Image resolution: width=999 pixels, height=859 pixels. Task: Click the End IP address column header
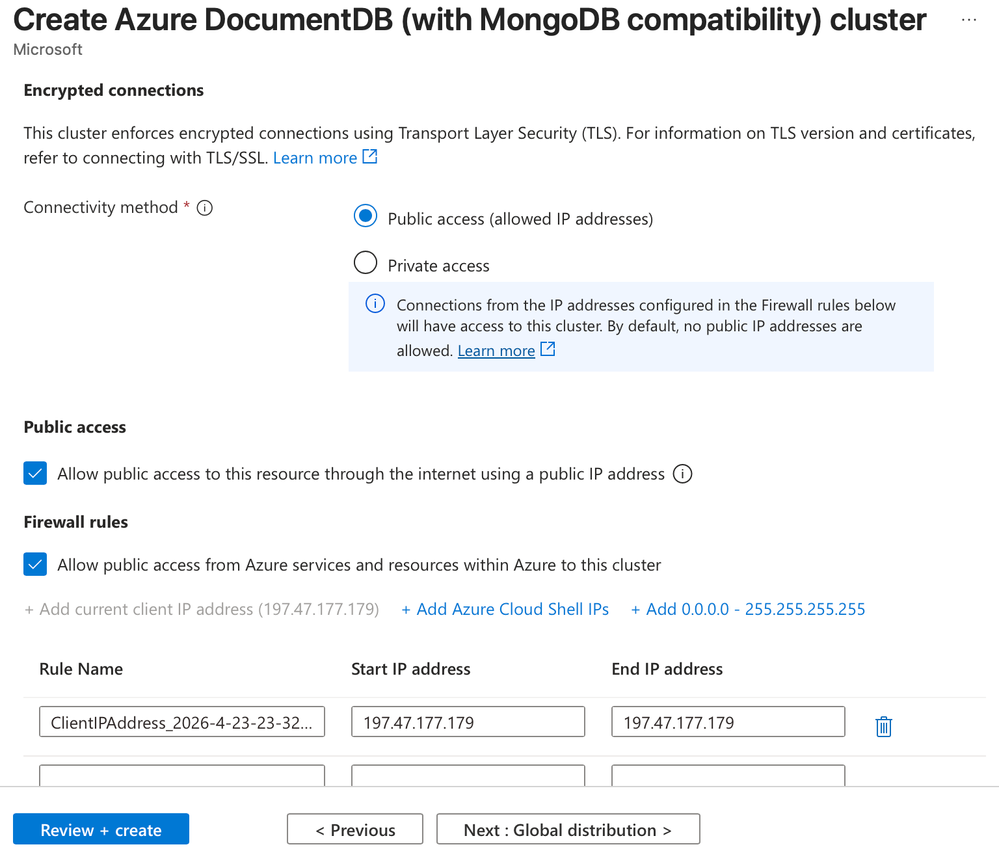[667, 669]
